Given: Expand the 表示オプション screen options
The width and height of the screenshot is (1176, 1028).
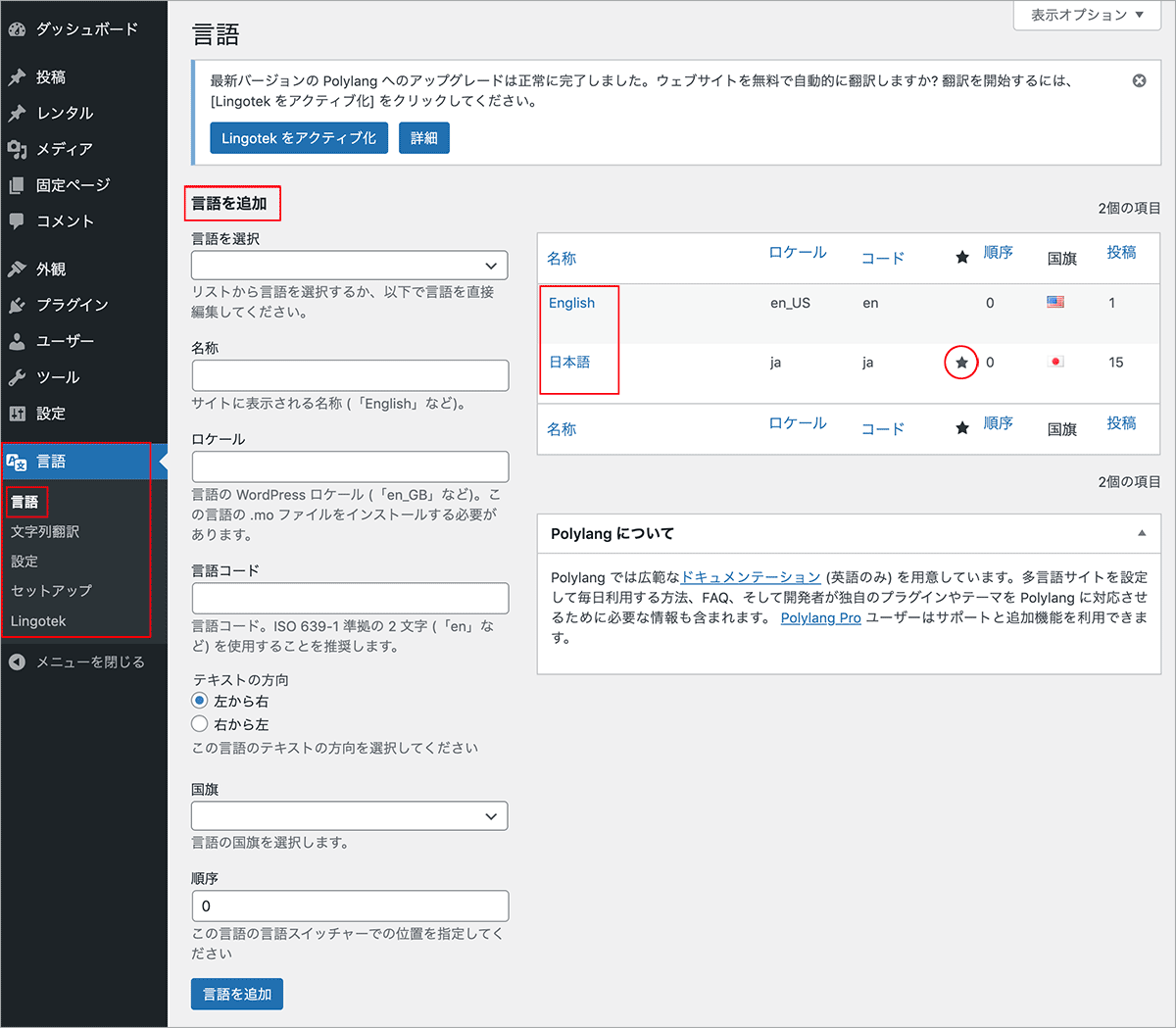Looking at the screenshot, I should [x=1087, y=15].
